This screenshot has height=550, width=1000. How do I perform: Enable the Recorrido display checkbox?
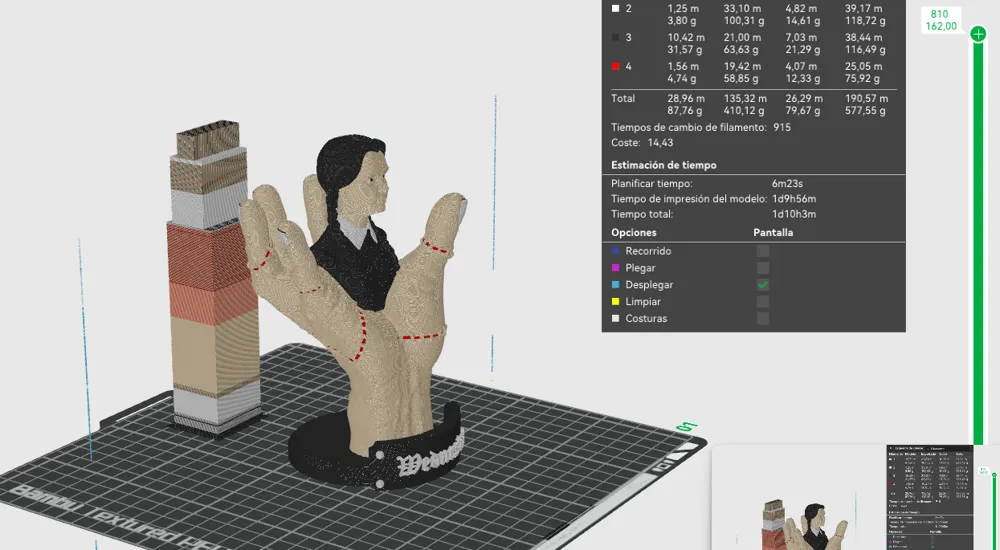pos(763,251)
